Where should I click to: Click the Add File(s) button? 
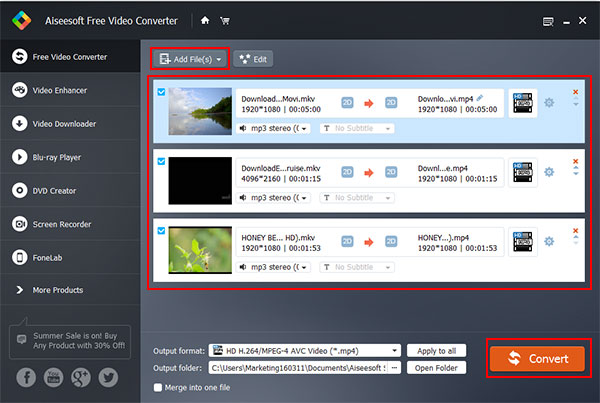190,59
